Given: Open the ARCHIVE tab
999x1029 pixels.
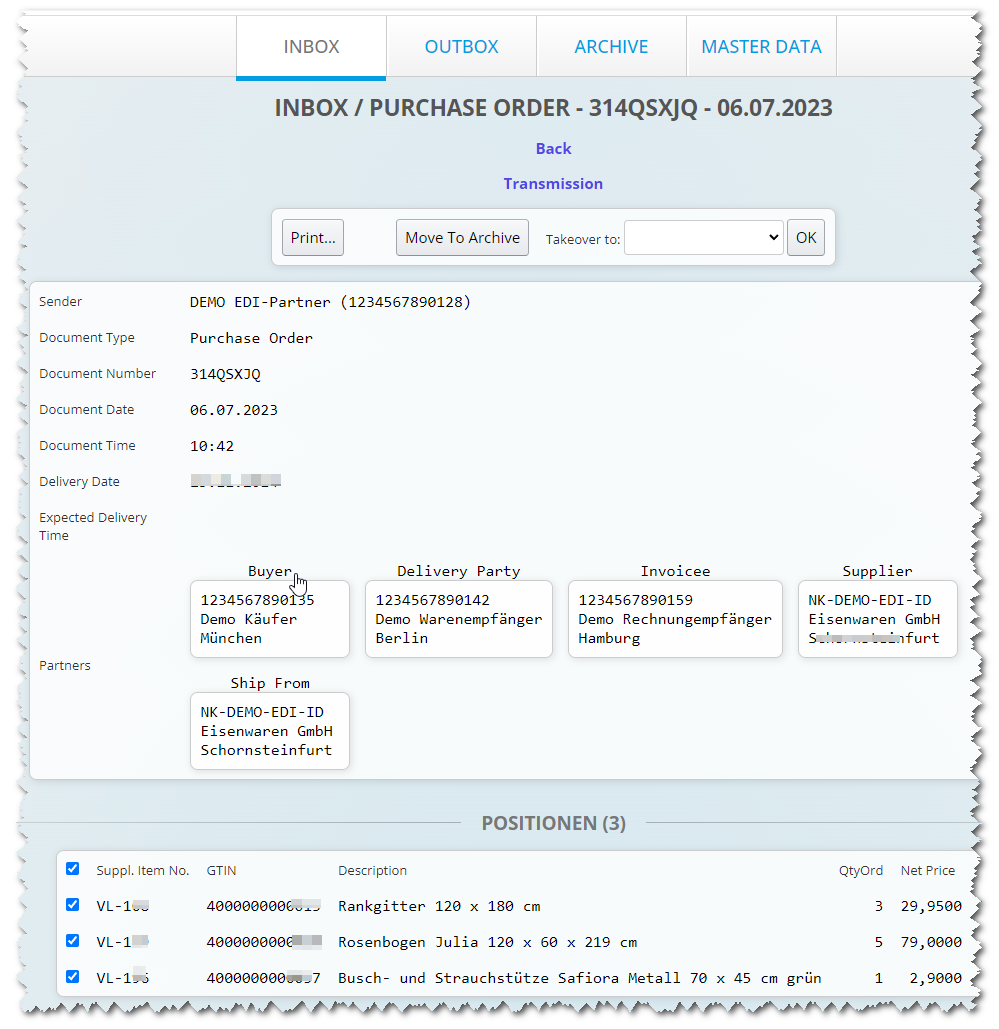Looking at the screenshot, I should (611, 47).
